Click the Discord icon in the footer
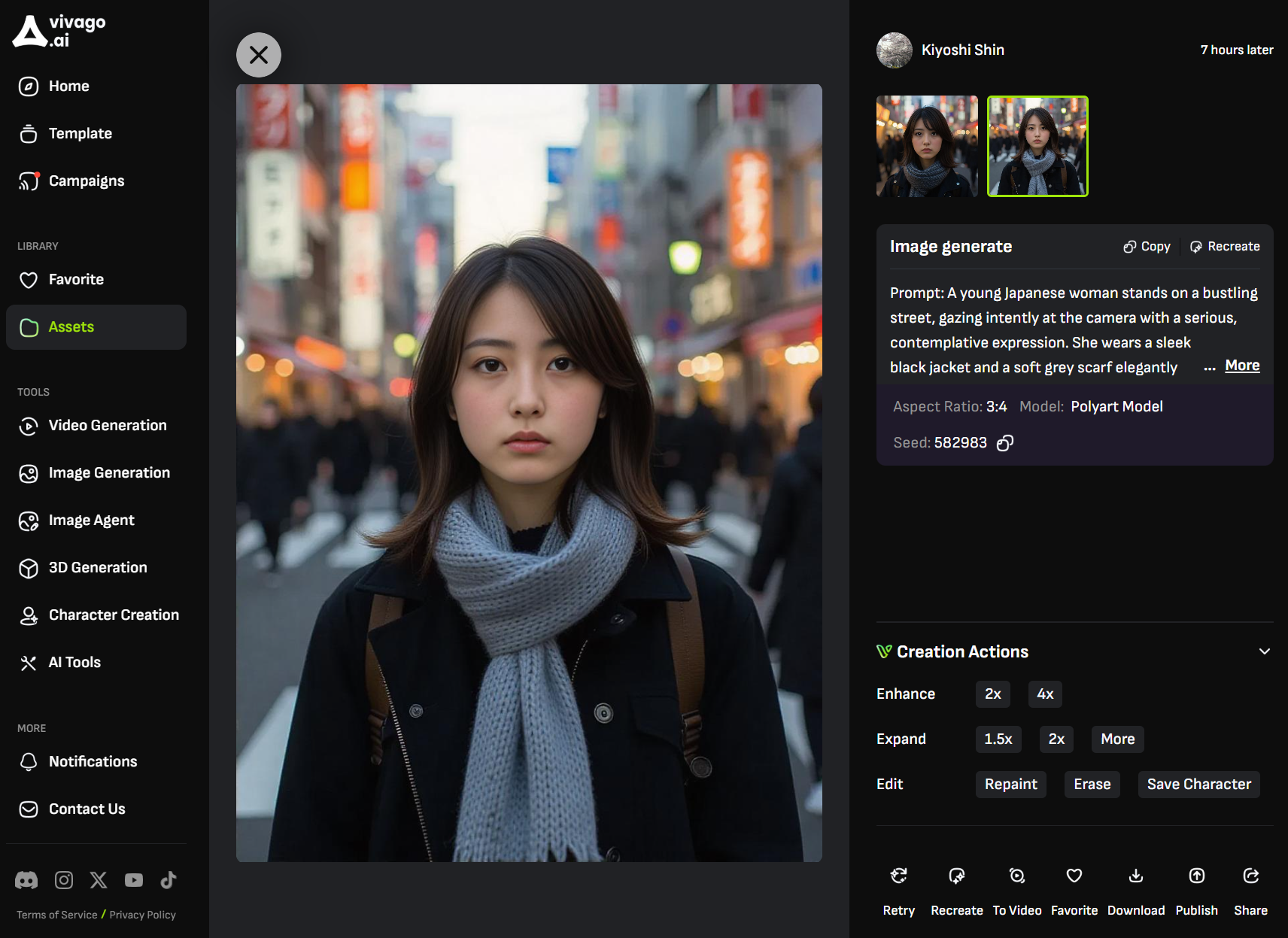The image size is (1288, 938). tap(26, 880)
